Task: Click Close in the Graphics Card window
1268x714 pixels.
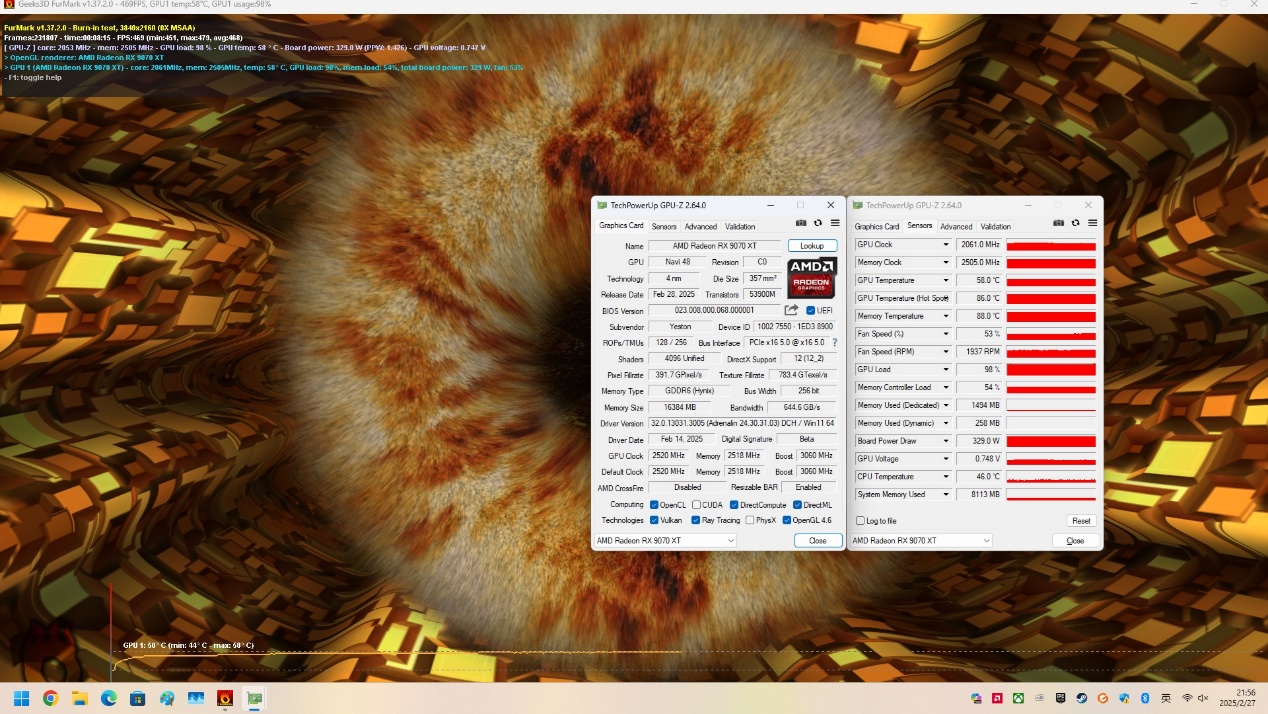Action: click(818, 540)
